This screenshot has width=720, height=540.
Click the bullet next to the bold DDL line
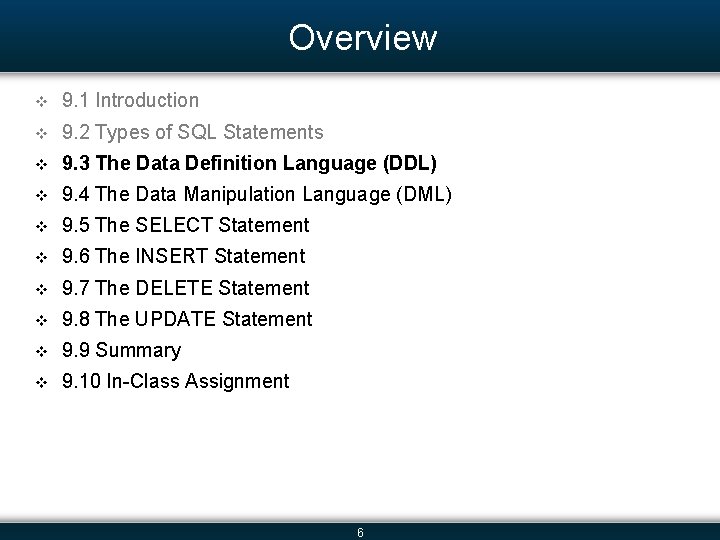tap(41, 164)
